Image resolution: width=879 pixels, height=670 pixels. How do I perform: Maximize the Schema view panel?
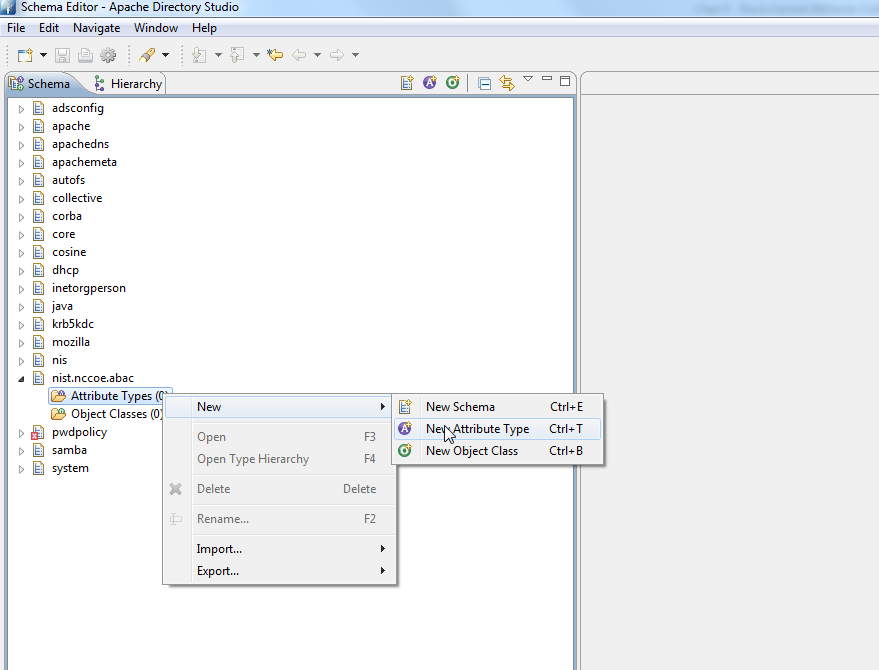coord(565,81)
